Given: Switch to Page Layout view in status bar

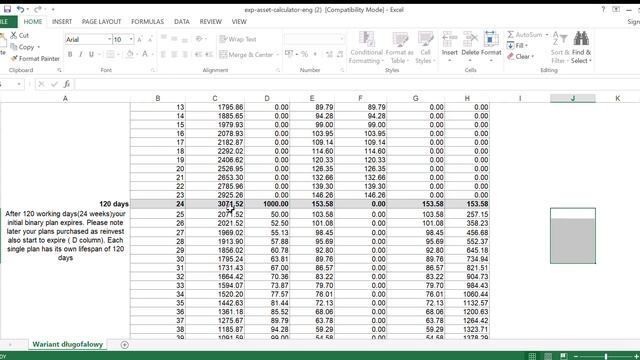Looking at the screenshot, I should [548, 356].
